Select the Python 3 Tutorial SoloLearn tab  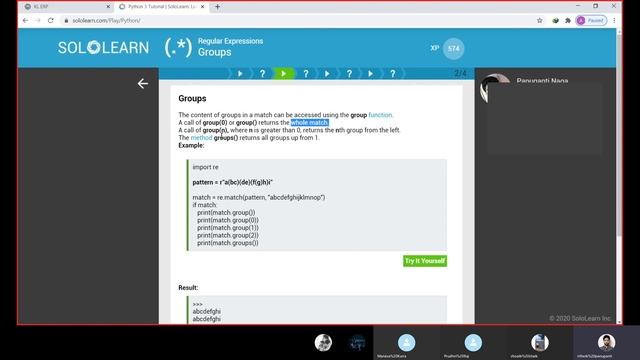(x=161, y=7)
